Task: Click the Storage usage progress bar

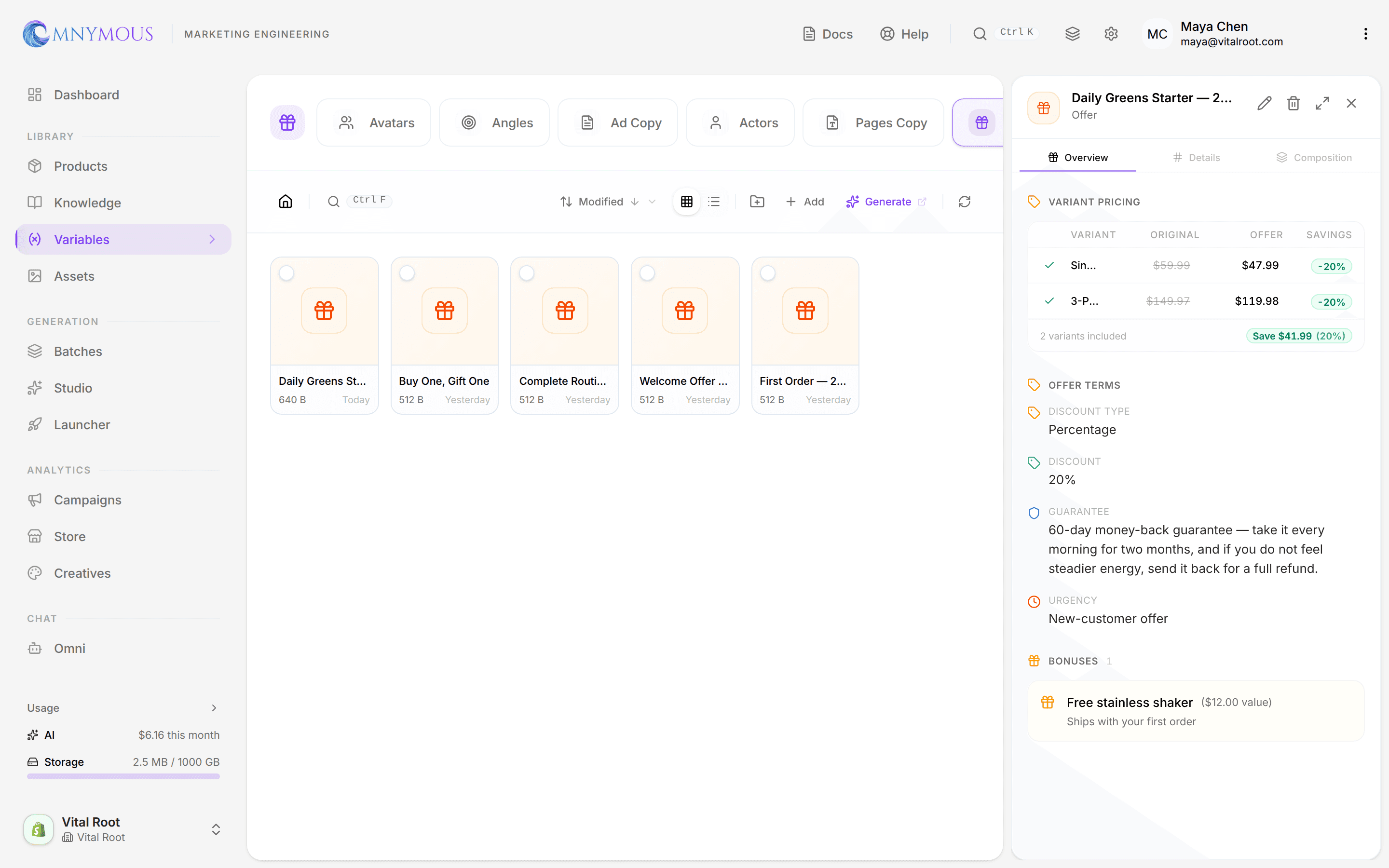Action: click(x=123, y=776)
